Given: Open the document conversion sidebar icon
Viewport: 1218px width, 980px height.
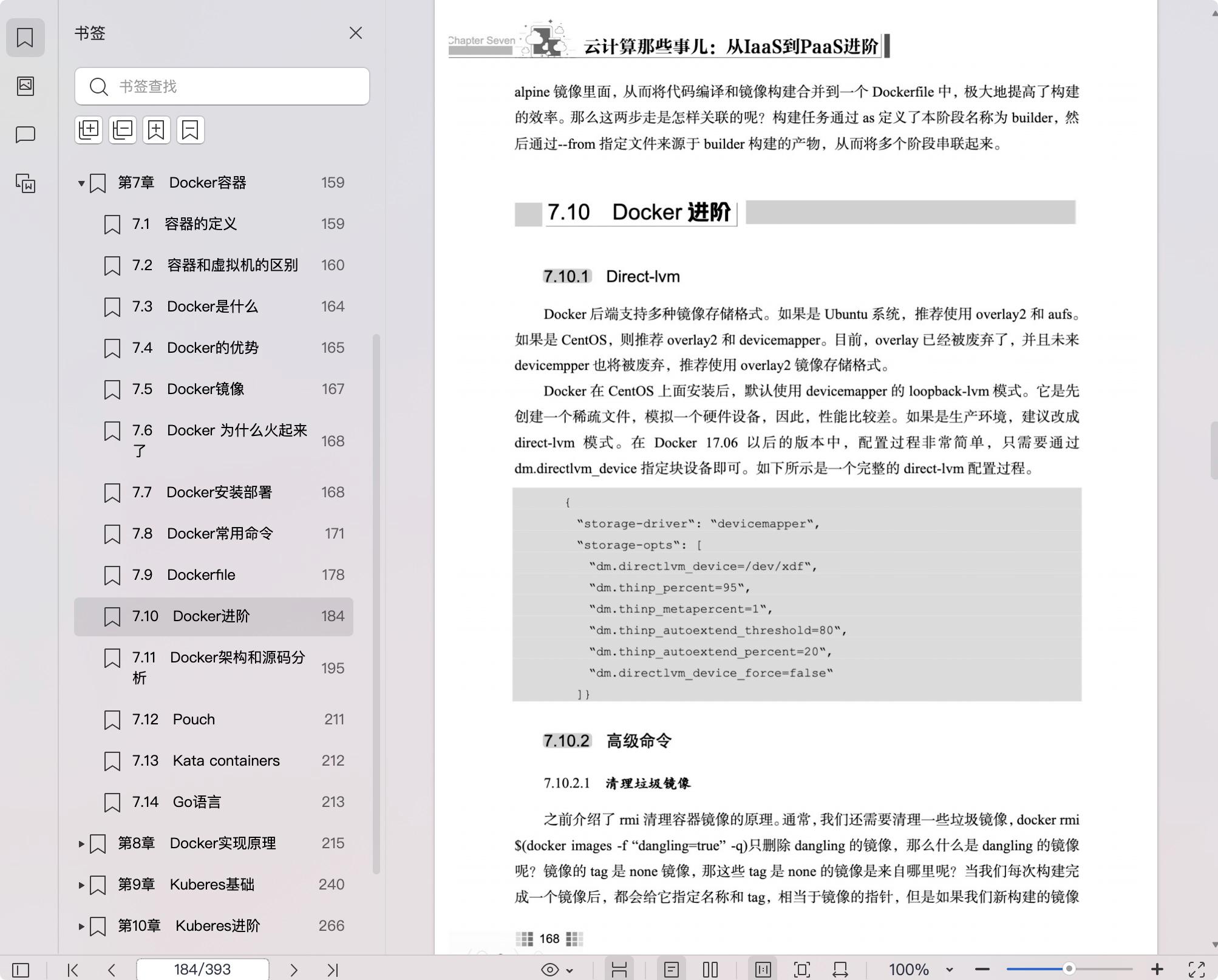Looking at the screenshot, I should click(25, 183).
